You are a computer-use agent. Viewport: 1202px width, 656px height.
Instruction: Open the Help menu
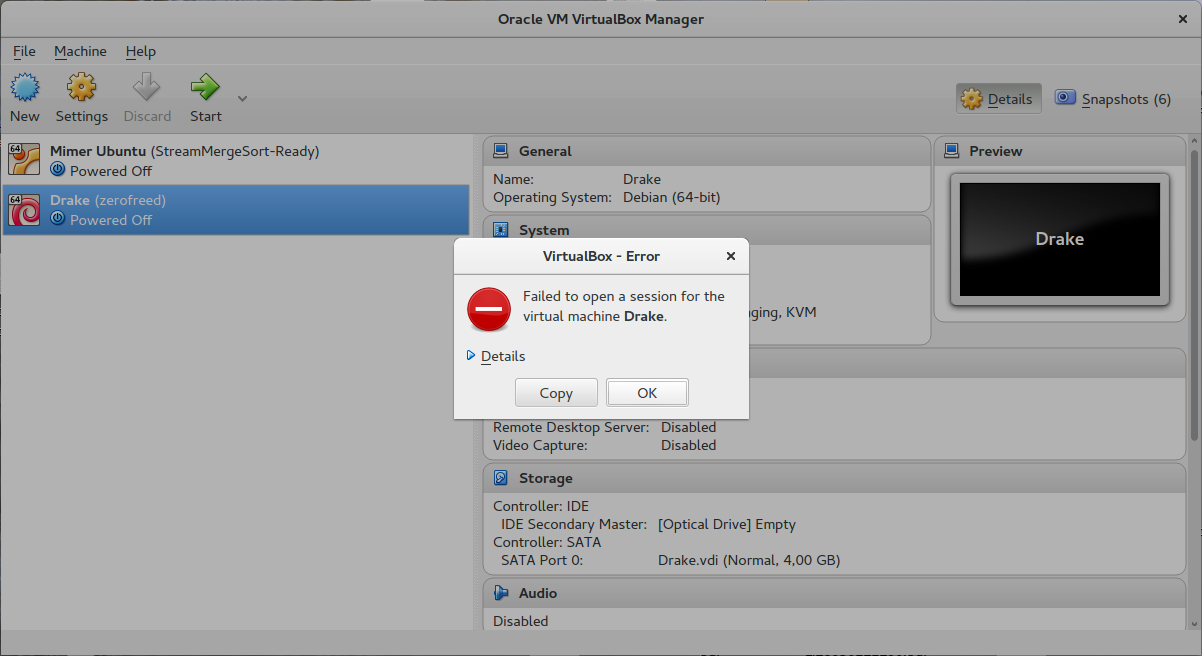tap(141, 51)
